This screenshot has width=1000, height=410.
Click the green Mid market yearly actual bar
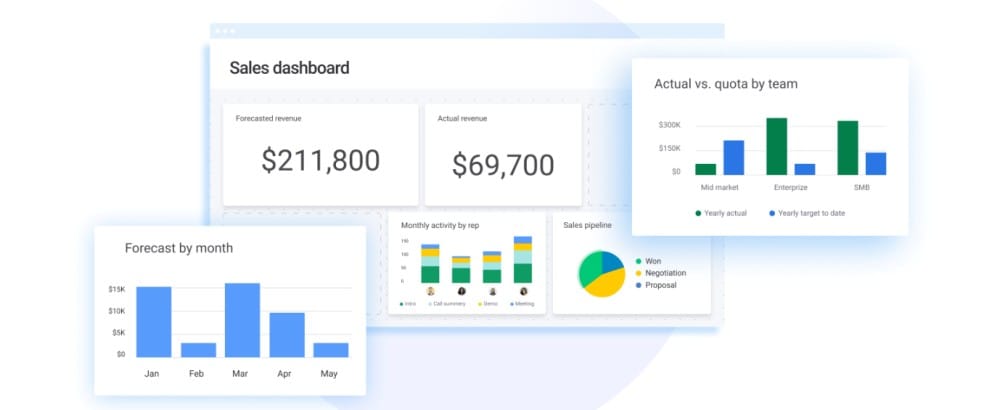point(705,170)
